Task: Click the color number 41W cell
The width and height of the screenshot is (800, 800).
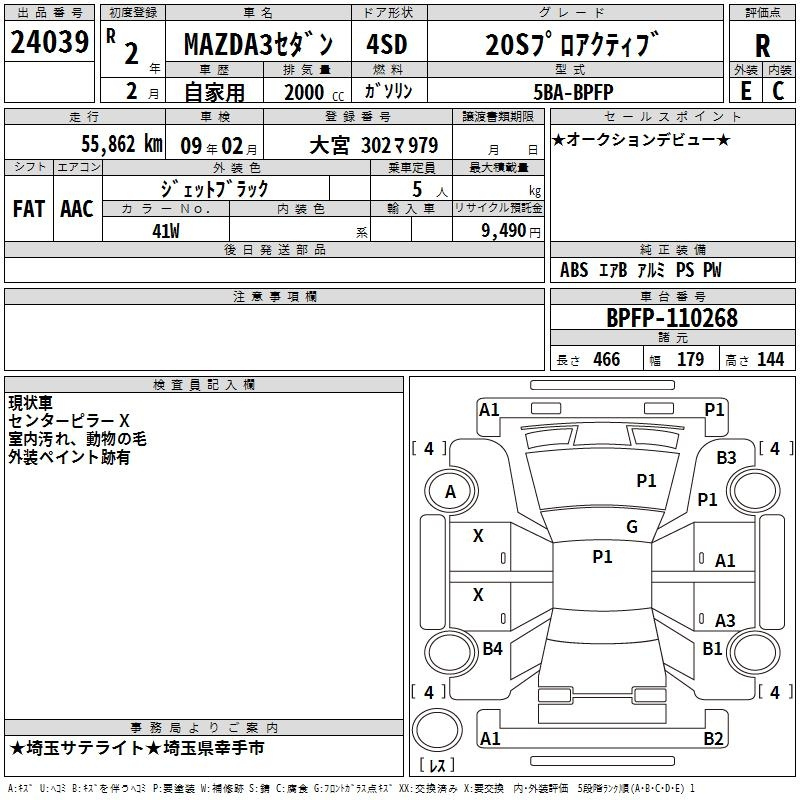Action: 166,230
